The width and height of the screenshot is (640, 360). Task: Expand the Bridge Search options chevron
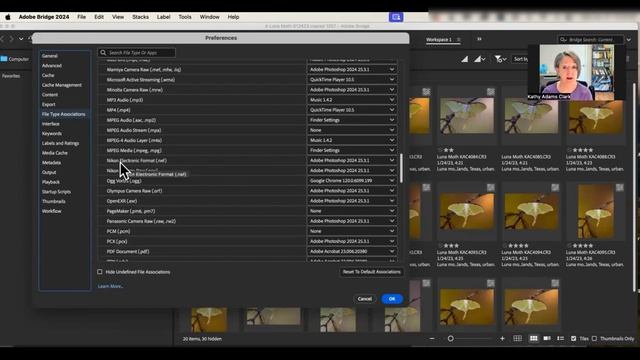tap(629, 40)
